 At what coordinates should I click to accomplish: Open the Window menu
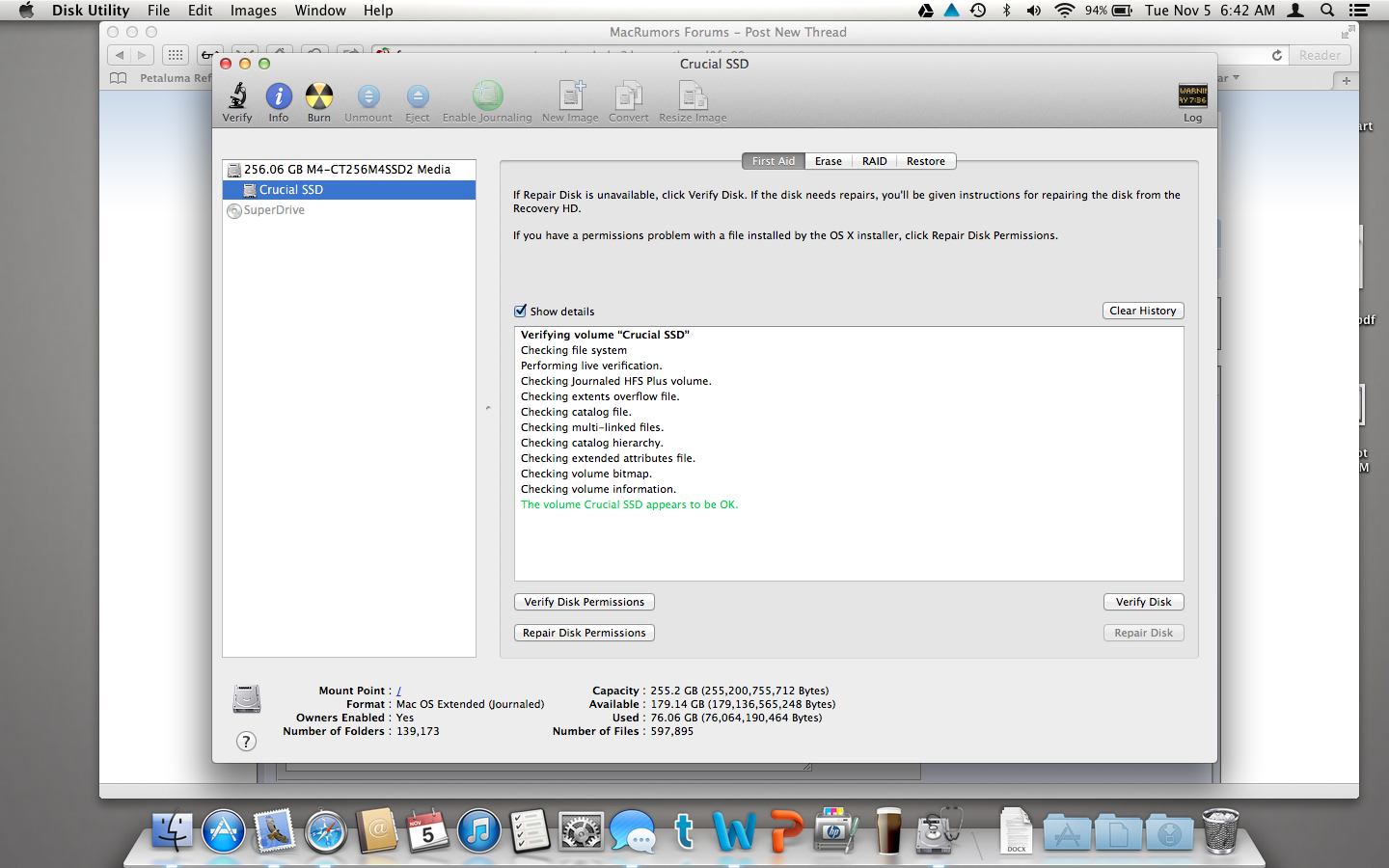click(320, 10)
